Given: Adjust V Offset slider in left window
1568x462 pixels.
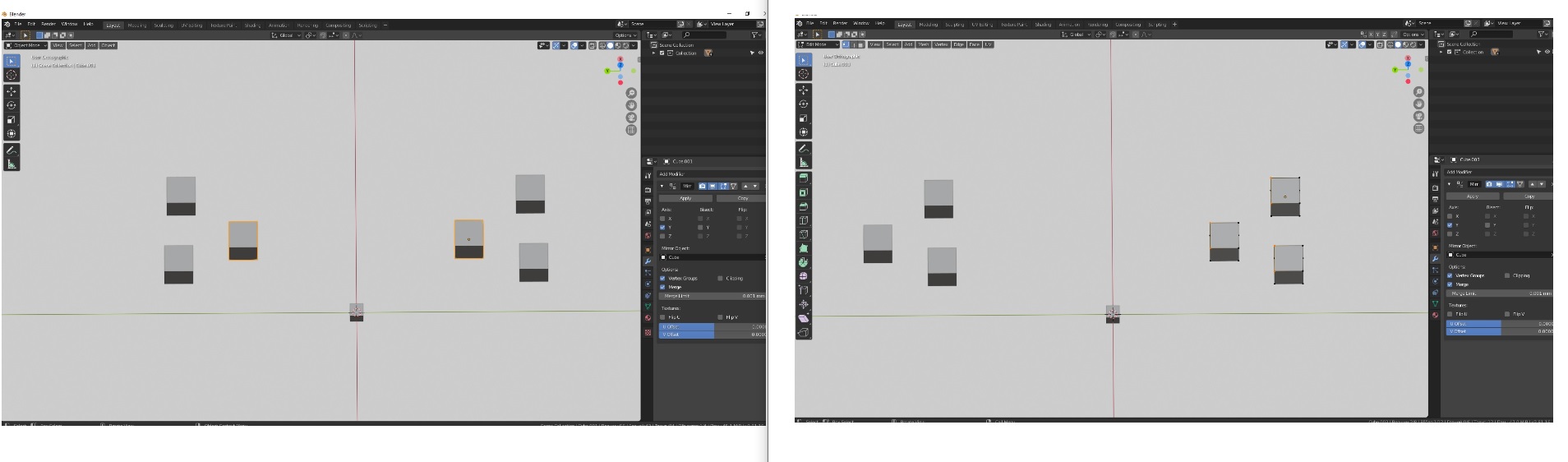Looking at the screenshot, I should pos(713,335).
